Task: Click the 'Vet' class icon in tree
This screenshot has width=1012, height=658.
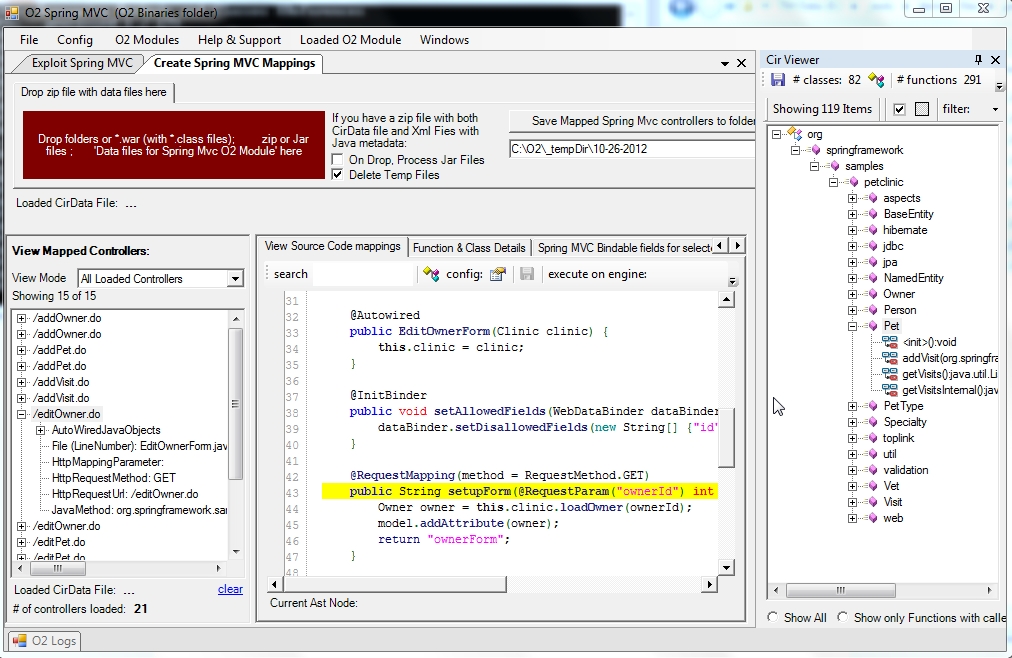Action: click(872, 486)
